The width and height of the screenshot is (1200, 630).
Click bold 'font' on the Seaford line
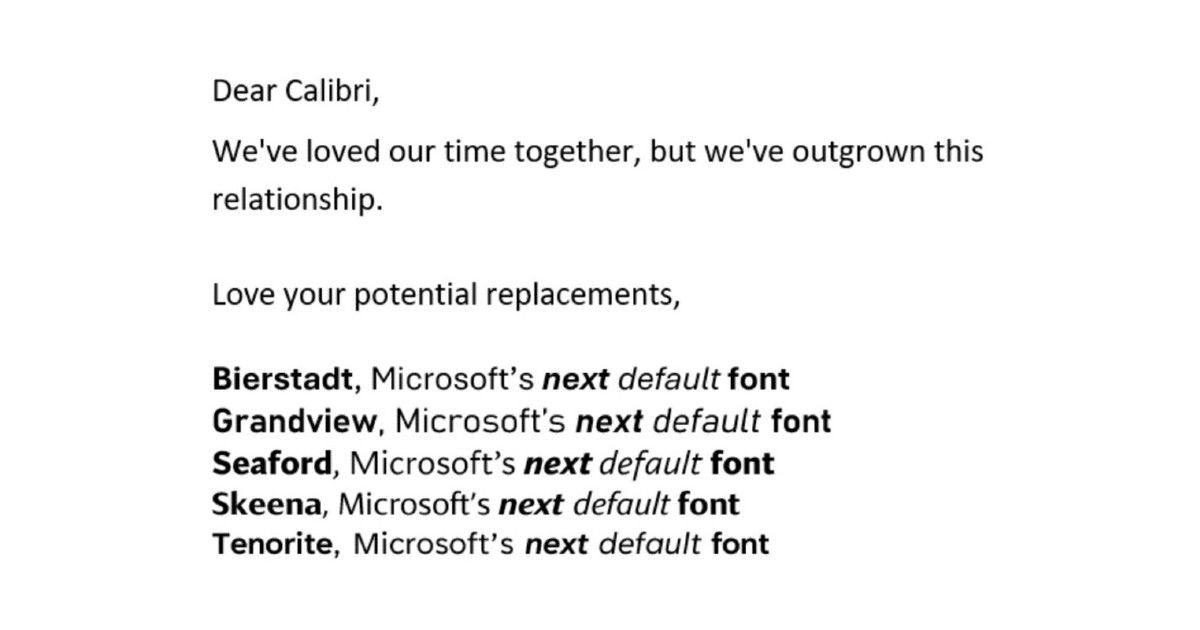tap(742, 463)
